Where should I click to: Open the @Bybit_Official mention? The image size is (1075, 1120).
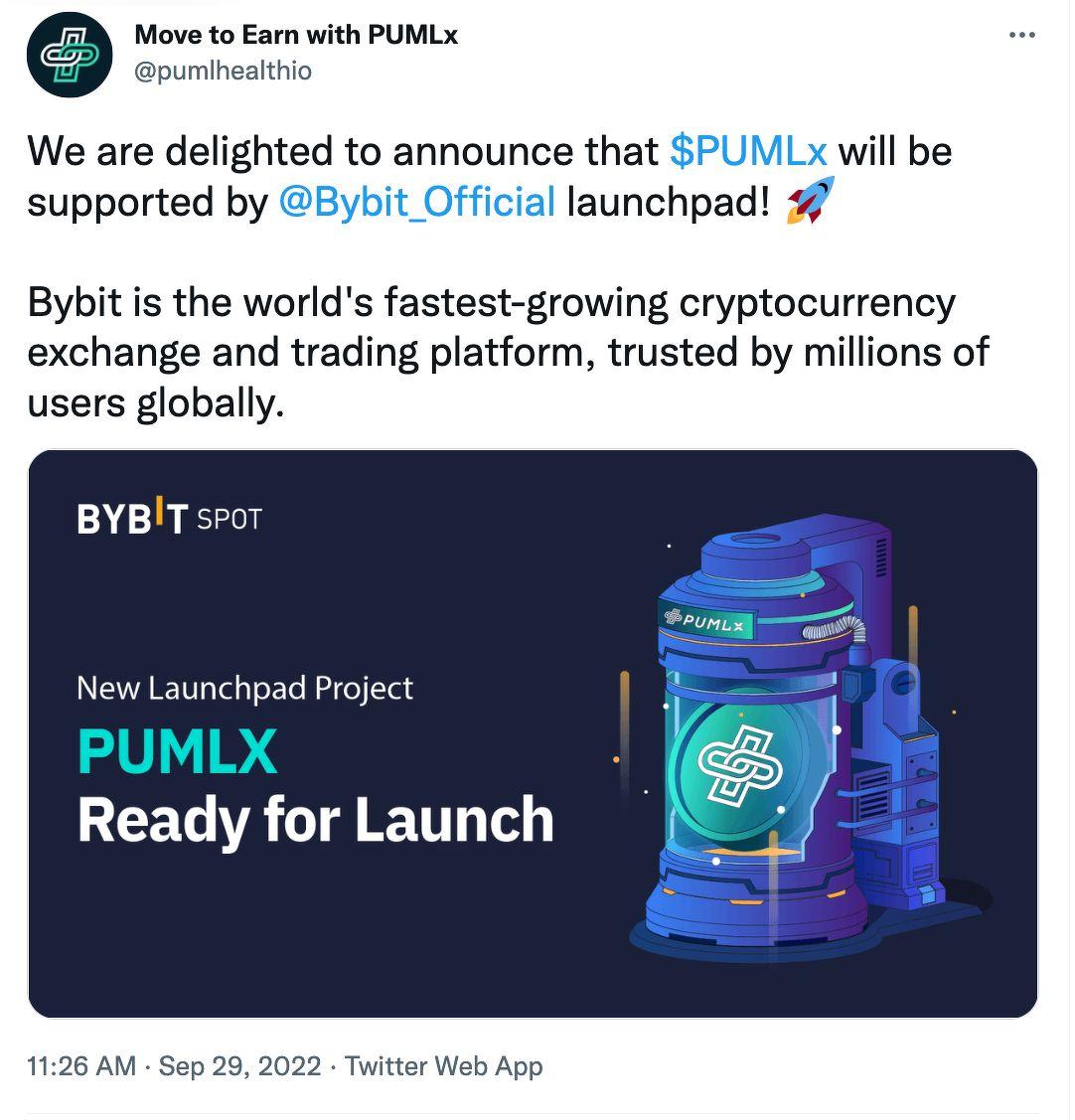pos(417,202)
